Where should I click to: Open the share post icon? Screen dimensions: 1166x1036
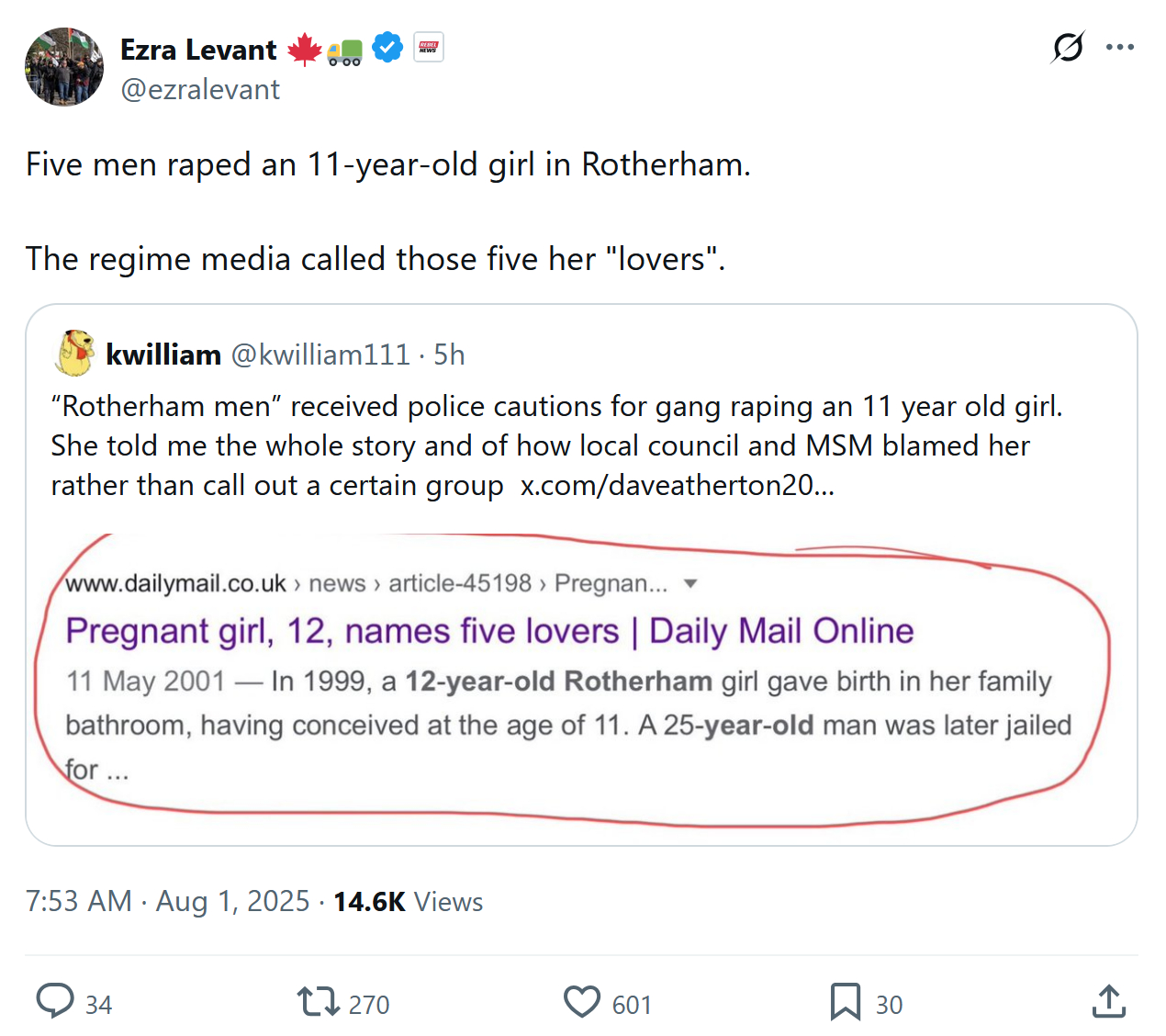coord(1109,1001)
